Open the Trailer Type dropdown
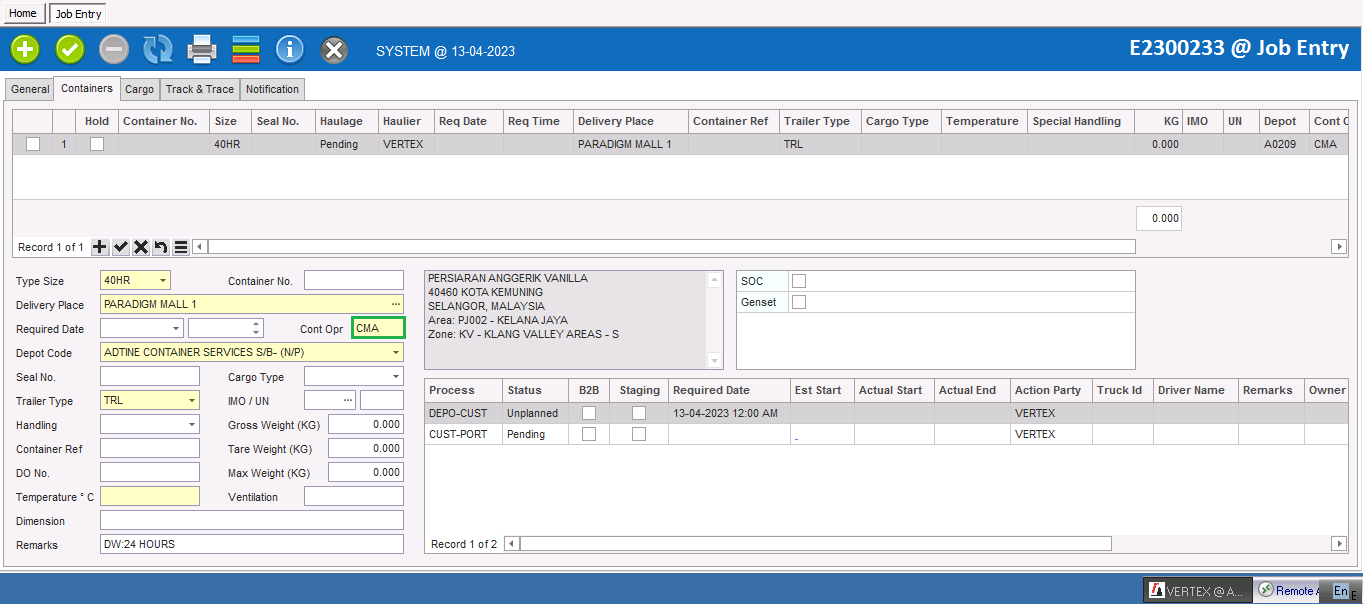 pos(192,401)
